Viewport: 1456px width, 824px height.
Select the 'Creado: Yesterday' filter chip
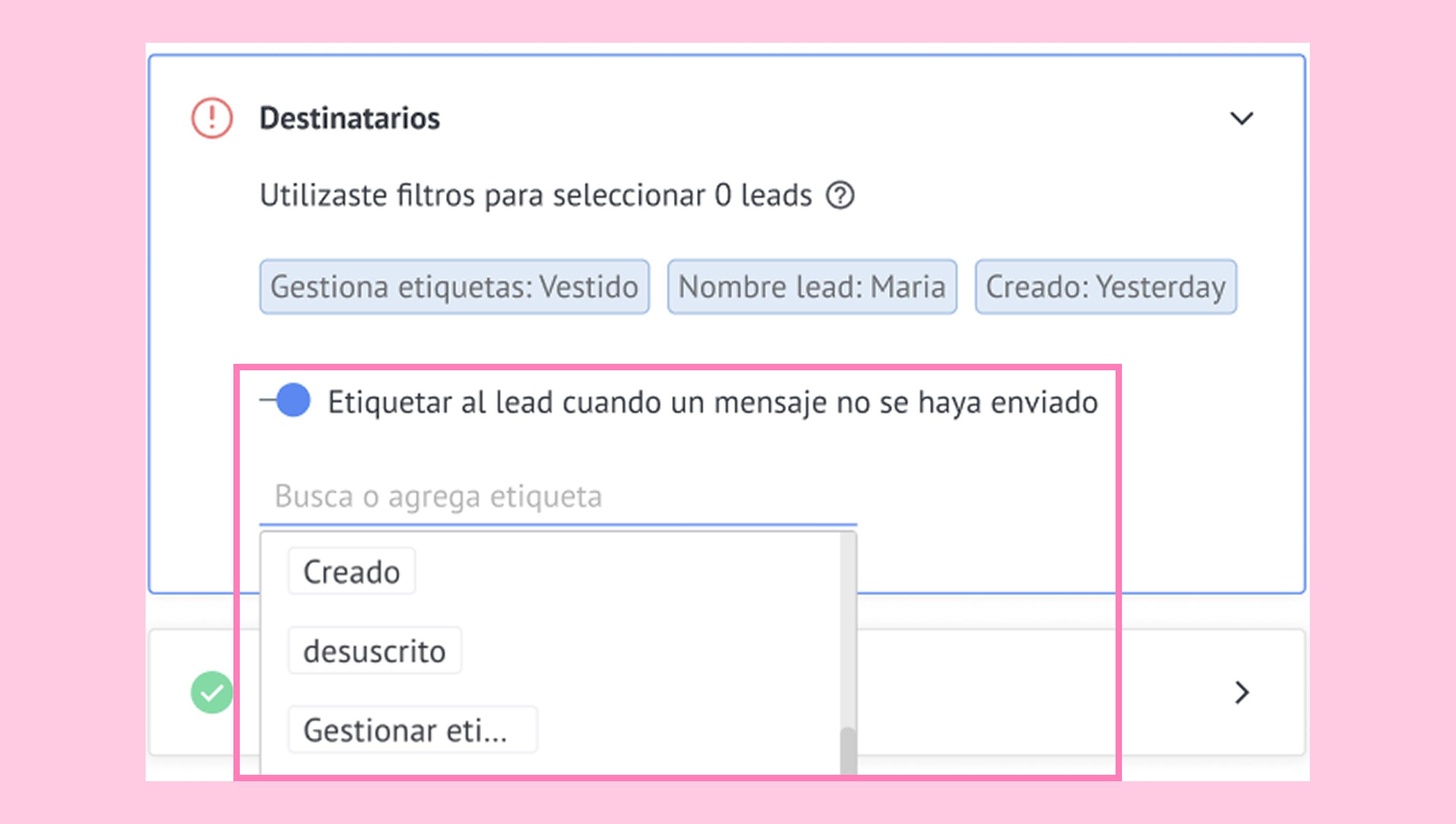coord(1105,287)
